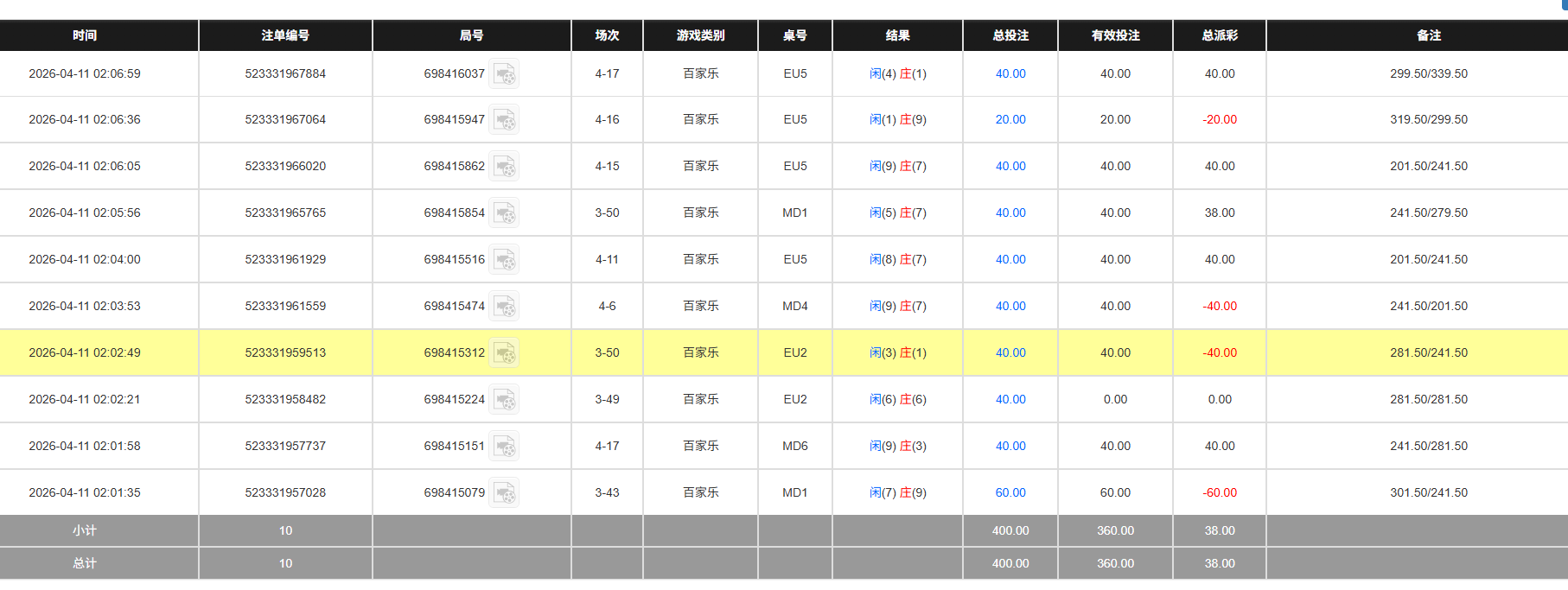
Task: Click timestamp 2026-04-11 02:06:36
Action: click(x=85, y=120)
